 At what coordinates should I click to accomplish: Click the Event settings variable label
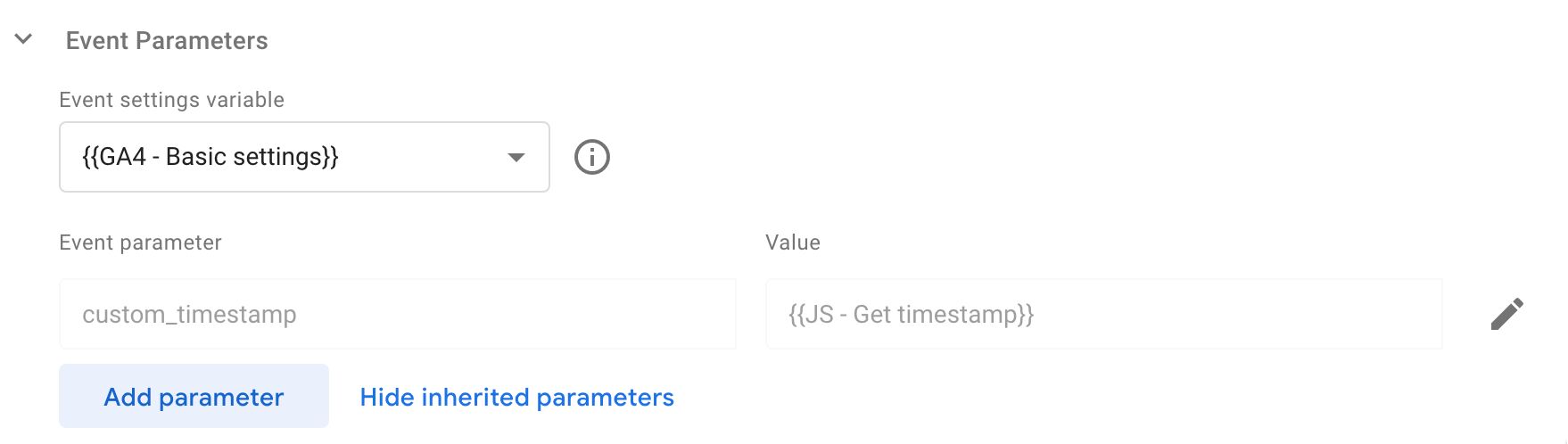coord(172,100)
